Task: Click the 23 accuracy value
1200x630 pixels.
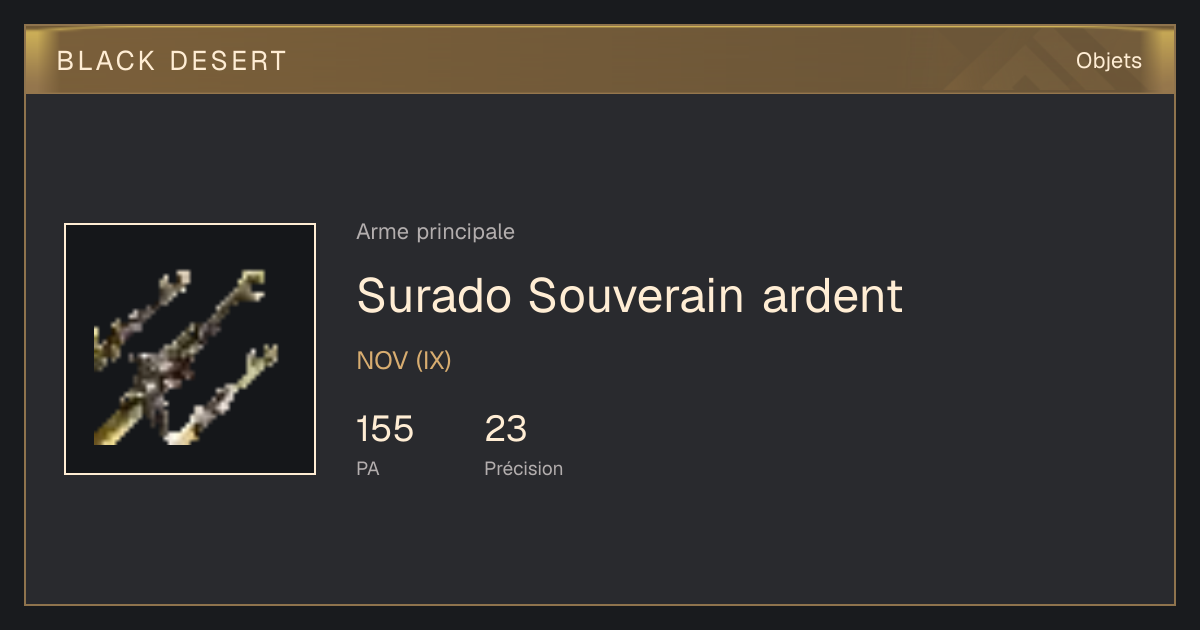Action: pyautogui.click(x=505, y=429)
